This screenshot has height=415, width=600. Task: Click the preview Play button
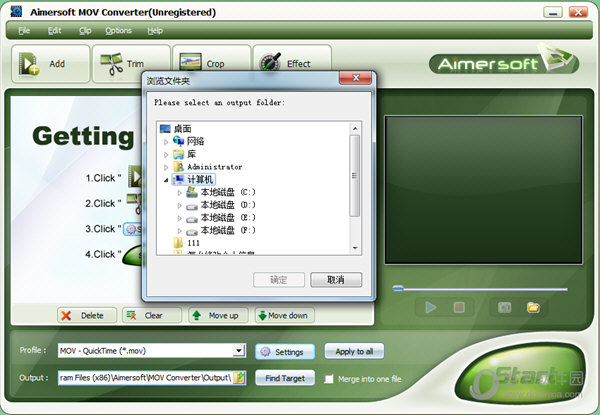tap(431, 307)
